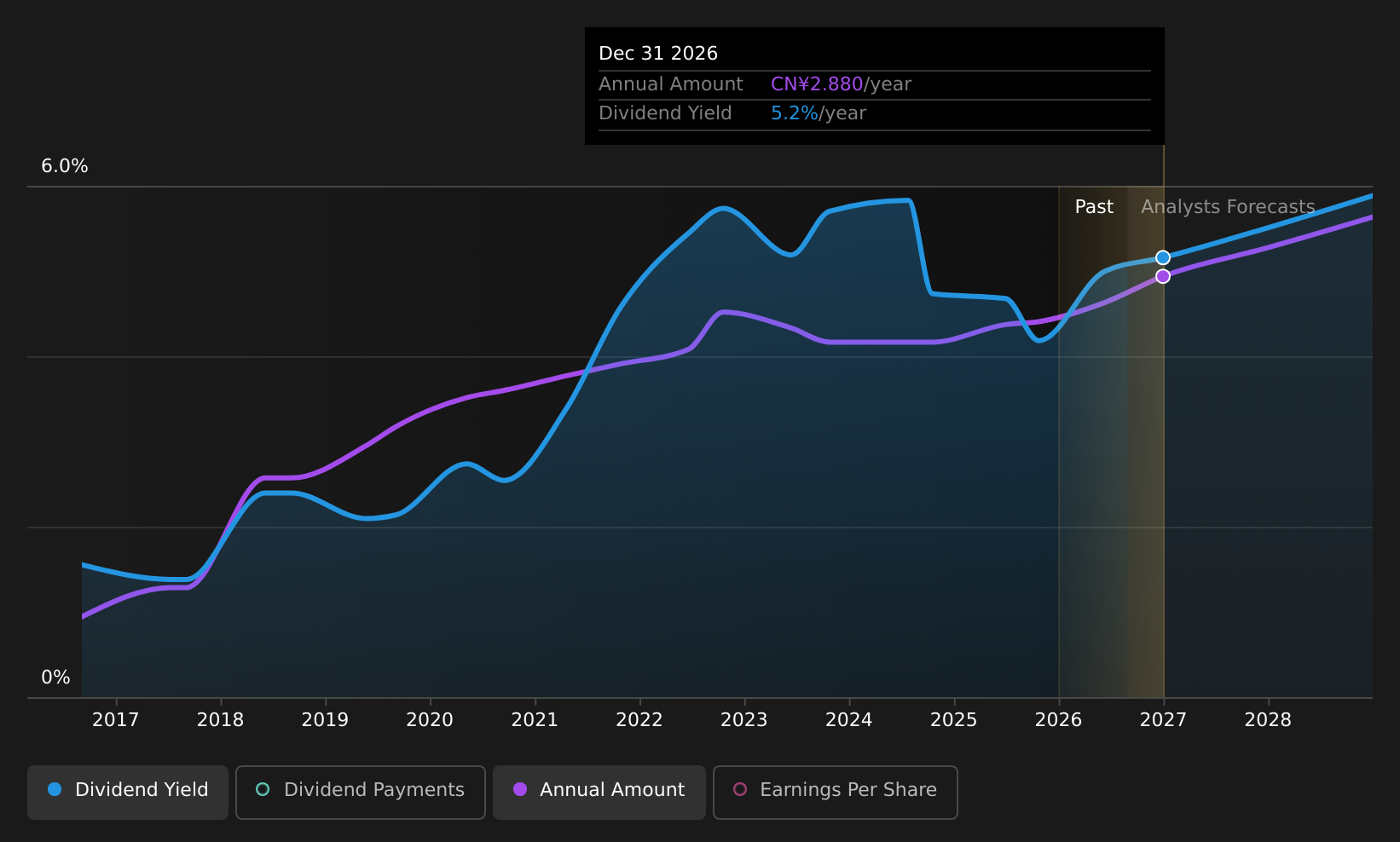Click the 2021 x-axis label
1400x842 pixels.
pyautogui.click(x=535, y=720)
